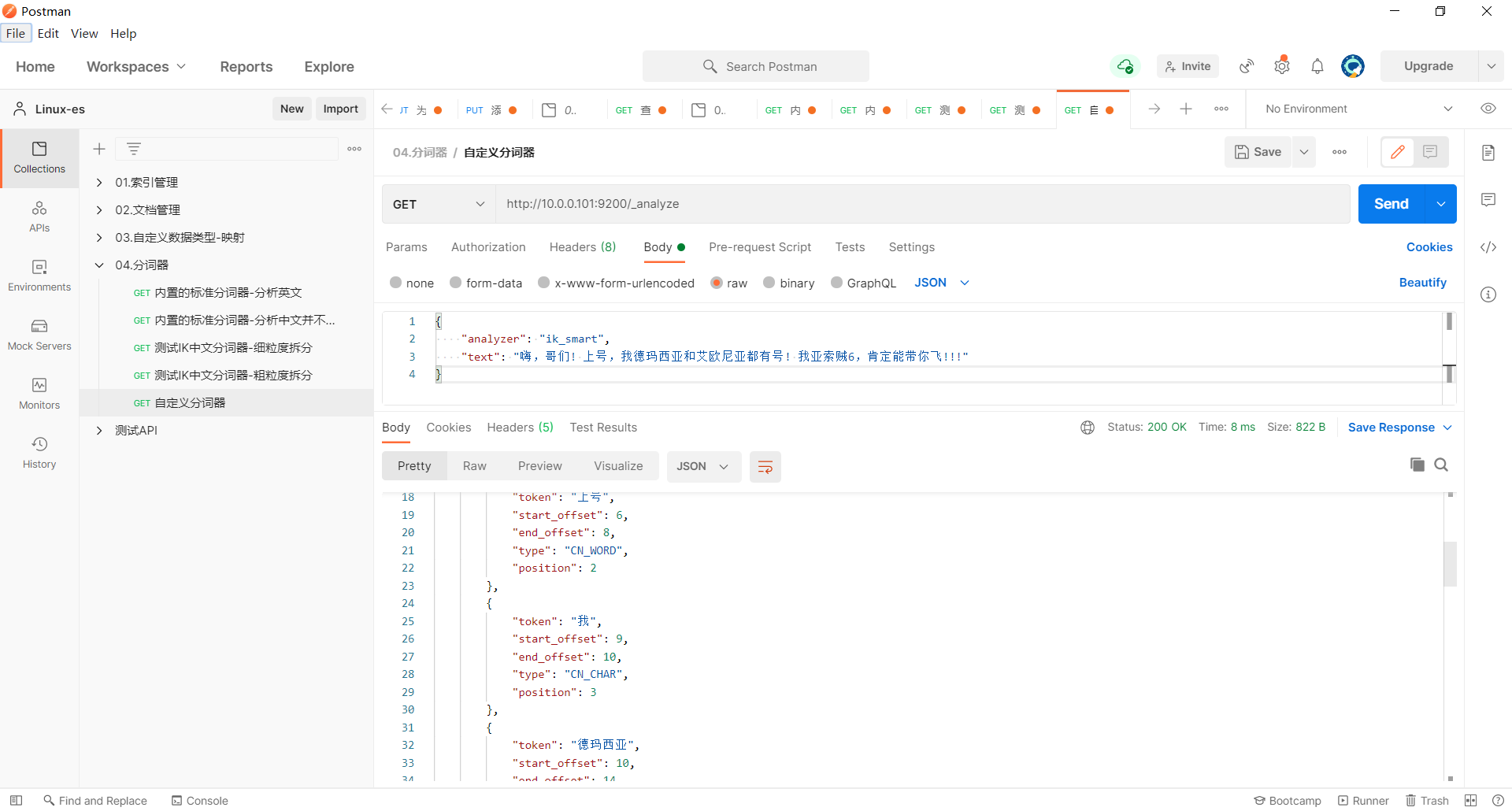Open the request info pane
This screenshot has height=811, width=1512.
(1488, 294)
